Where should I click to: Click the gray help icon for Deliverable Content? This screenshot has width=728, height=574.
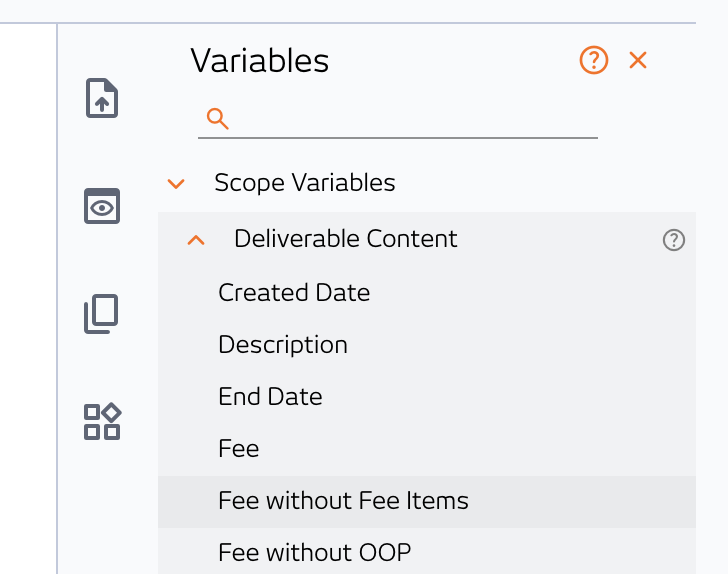674,240
